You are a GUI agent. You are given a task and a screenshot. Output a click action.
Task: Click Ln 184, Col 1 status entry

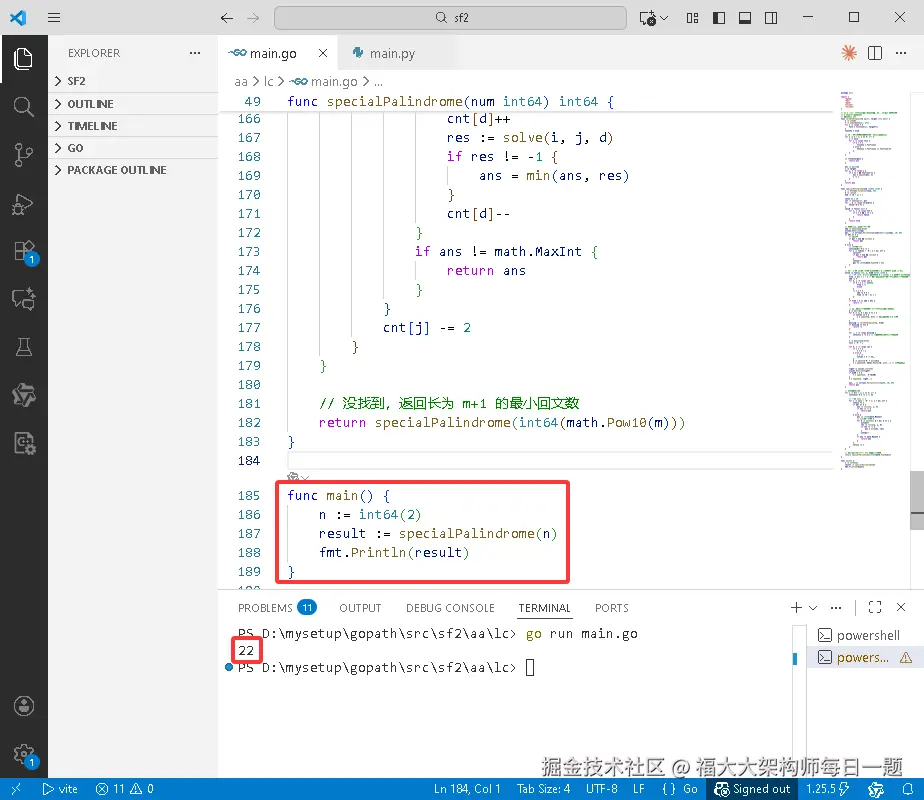(467, 789)
